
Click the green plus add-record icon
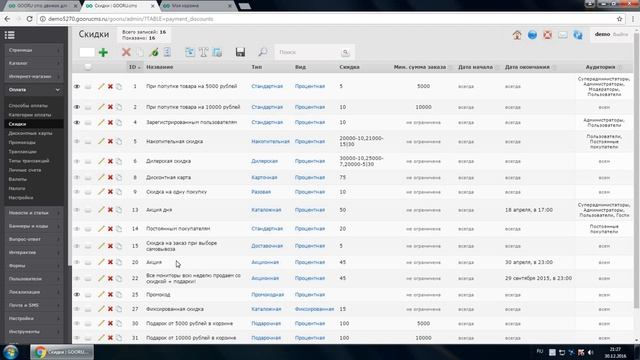[103, 52]
